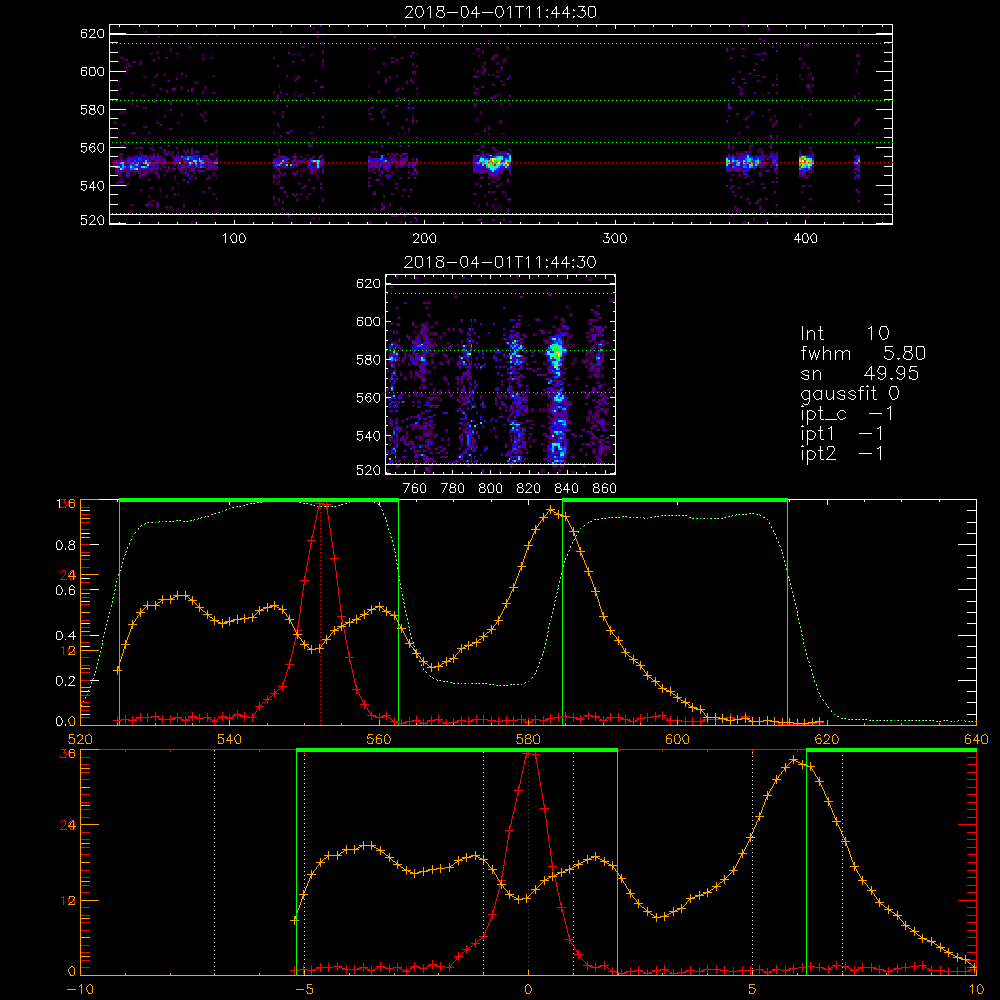Click y-axis label 600 of the top spectrogram
This screenshot has width=1000, height=1000.
(92, 71)
